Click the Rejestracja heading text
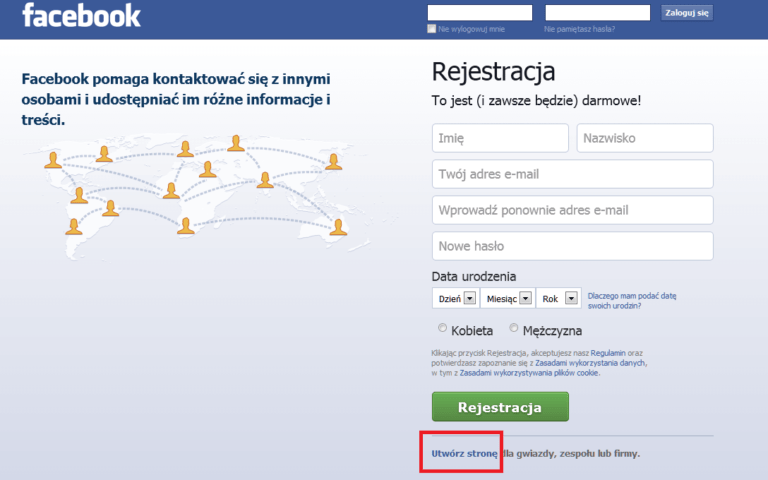The image size is (768, 480). [493, 72]
